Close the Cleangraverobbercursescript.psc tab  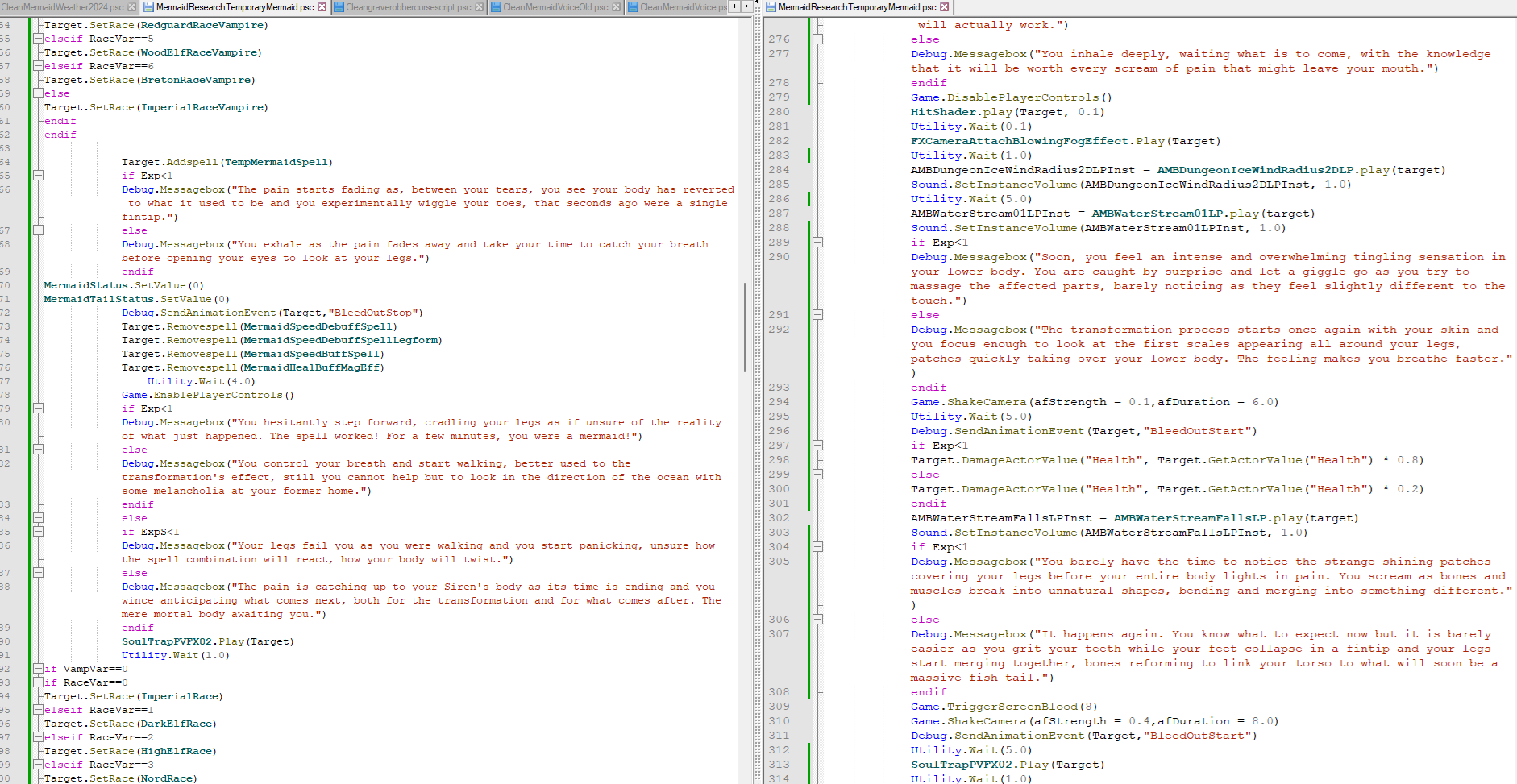tap(480, 7)
